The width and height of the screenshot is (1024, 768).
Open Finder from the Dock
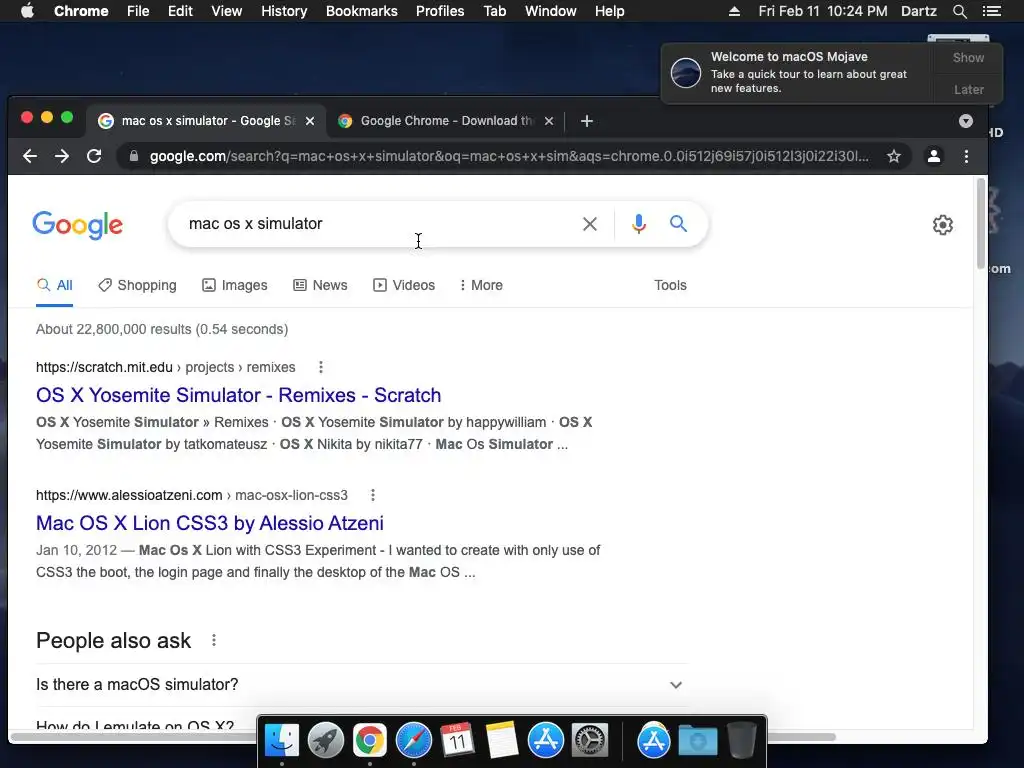[282, 741]
